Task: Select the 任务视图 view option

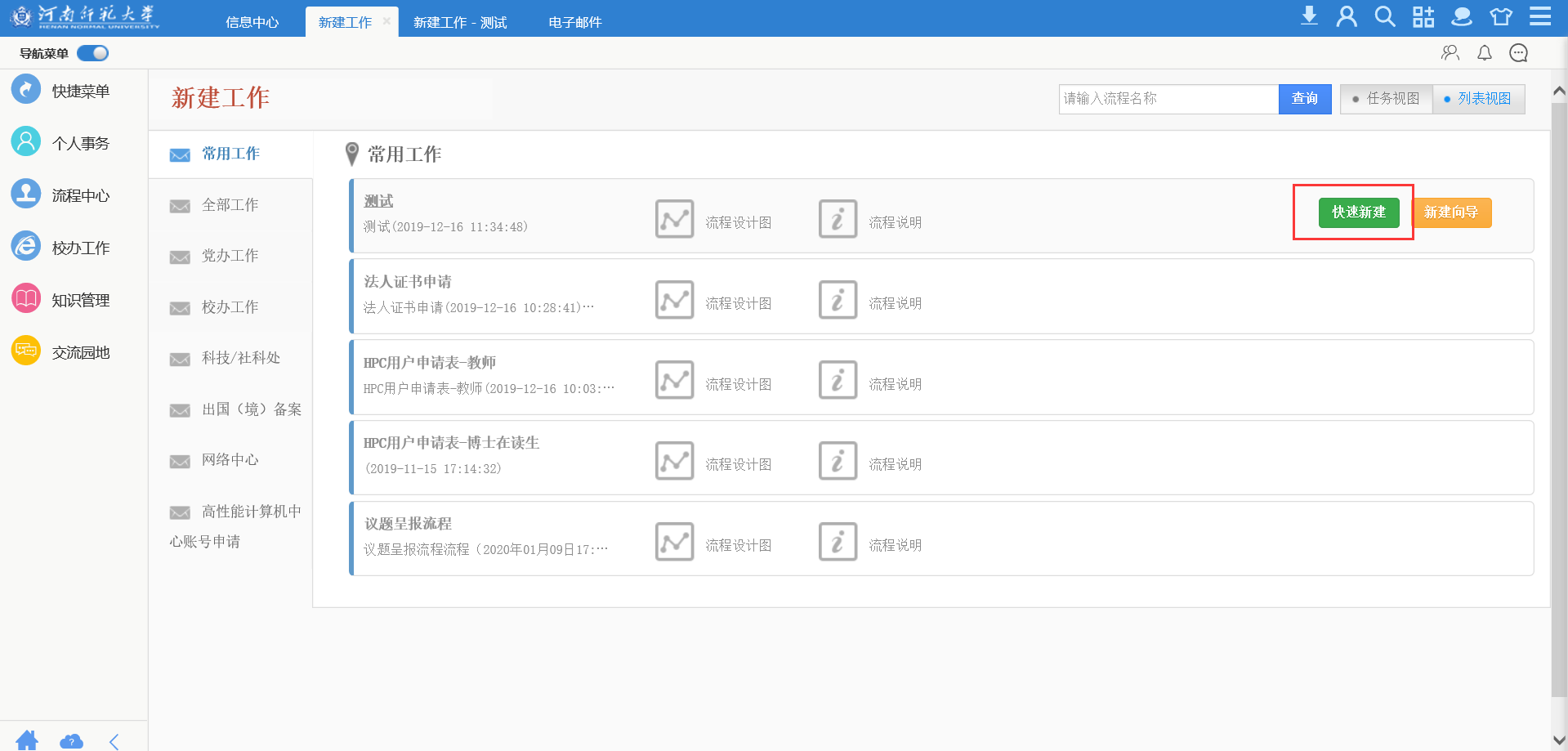Action: 1386,99
